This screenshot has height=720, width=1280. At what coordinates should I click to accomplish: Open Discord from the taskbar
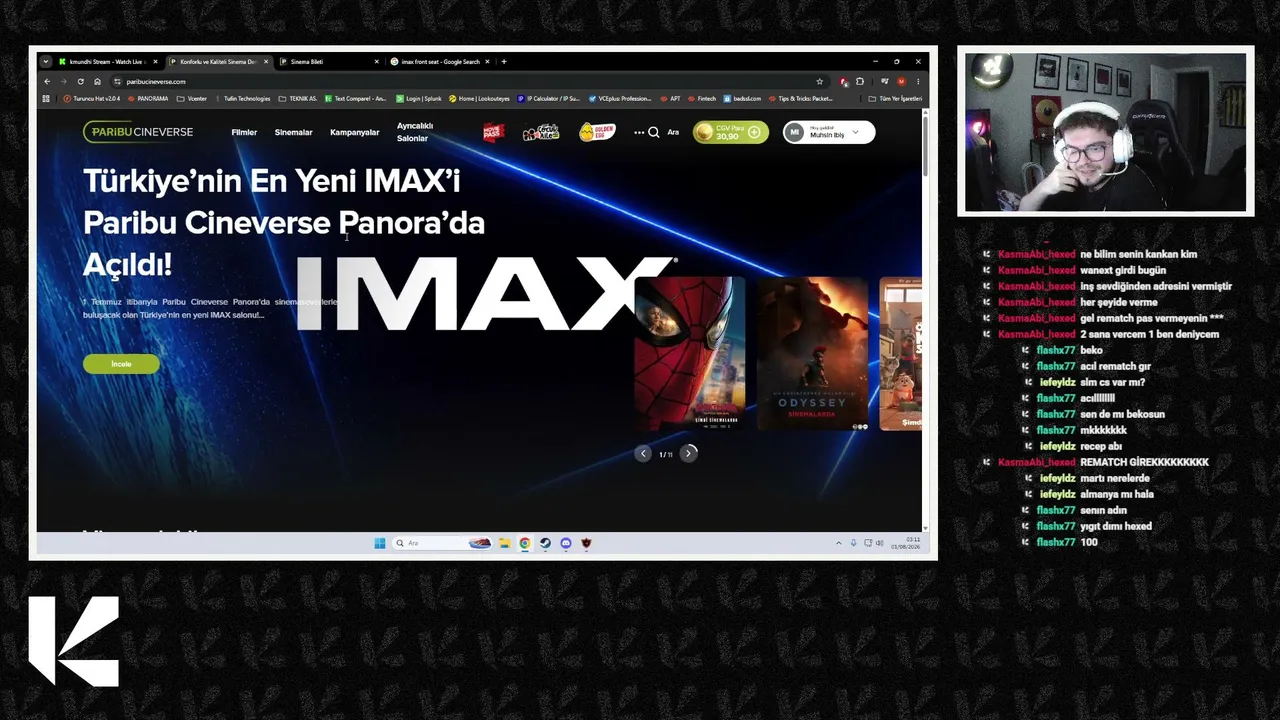coord(566,543)
